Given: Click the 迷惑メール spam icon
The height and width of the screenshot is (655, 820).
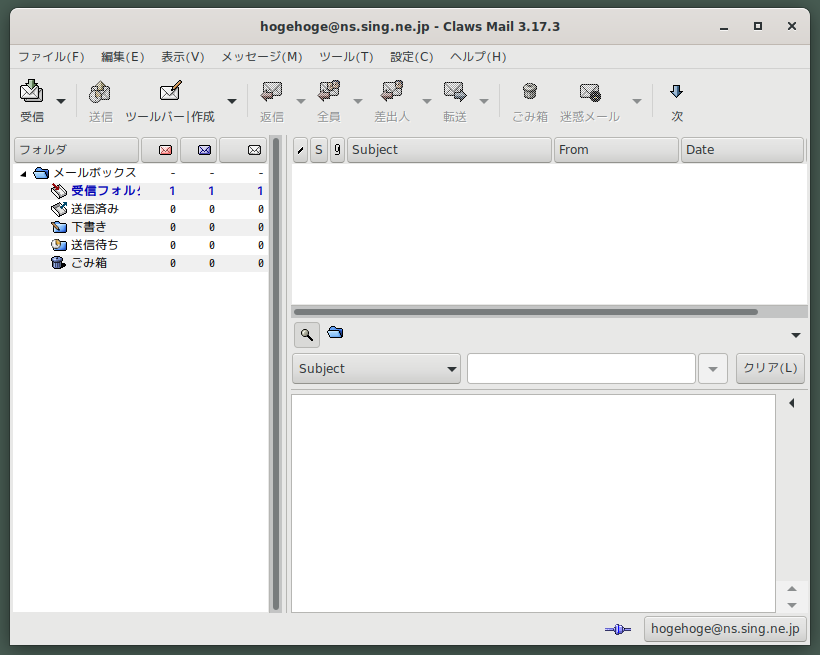Looking at the screenshot, I should (x=590, y=93).
